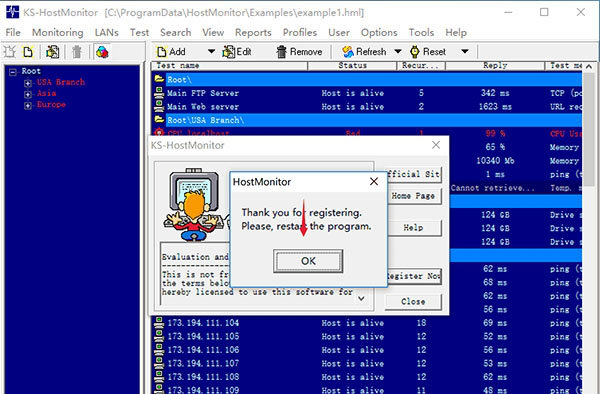The height and width of the screenshot is (409, 600).
Task: Select the 173.194.111.106 test row
Action: pyautogui.click(x=367, y=350)
